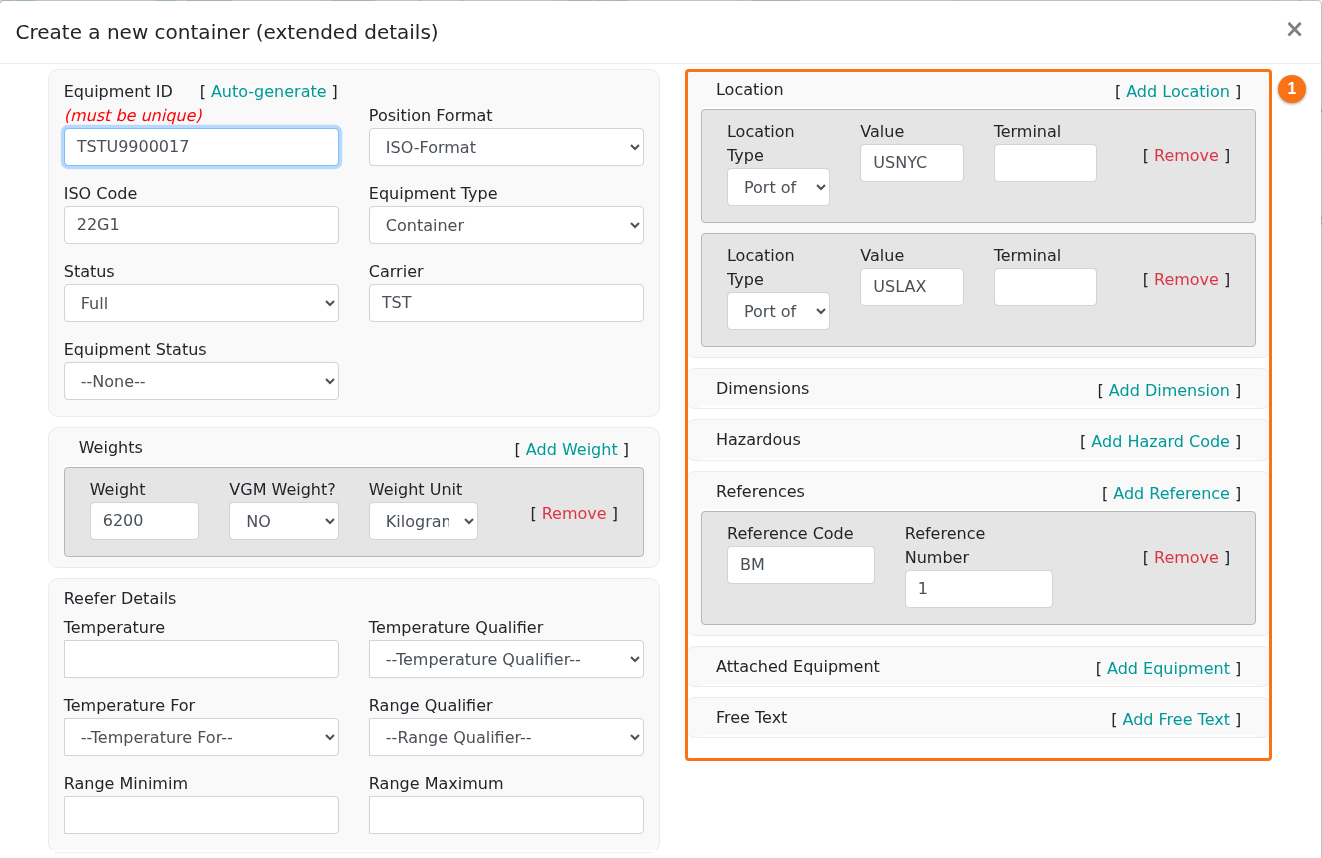Open the Weight Unit dropdown
The width and height of the screenshot is (1322, 858).
(x=423, y=521)
